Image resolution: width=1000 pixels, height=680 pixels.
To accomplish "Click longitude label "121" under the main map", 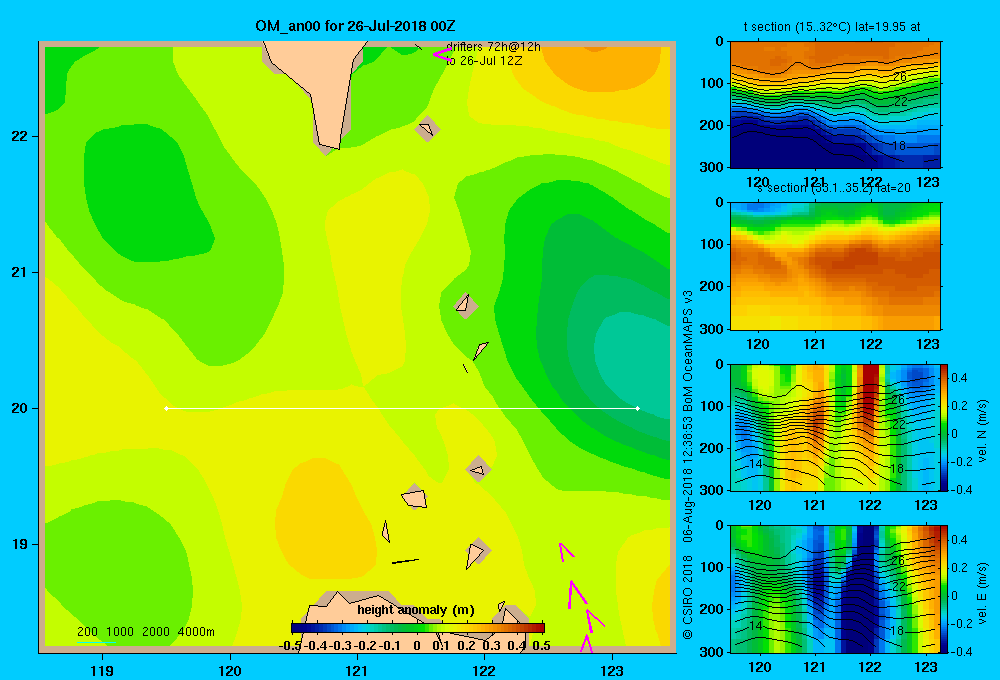I will (x=357, y=670).
